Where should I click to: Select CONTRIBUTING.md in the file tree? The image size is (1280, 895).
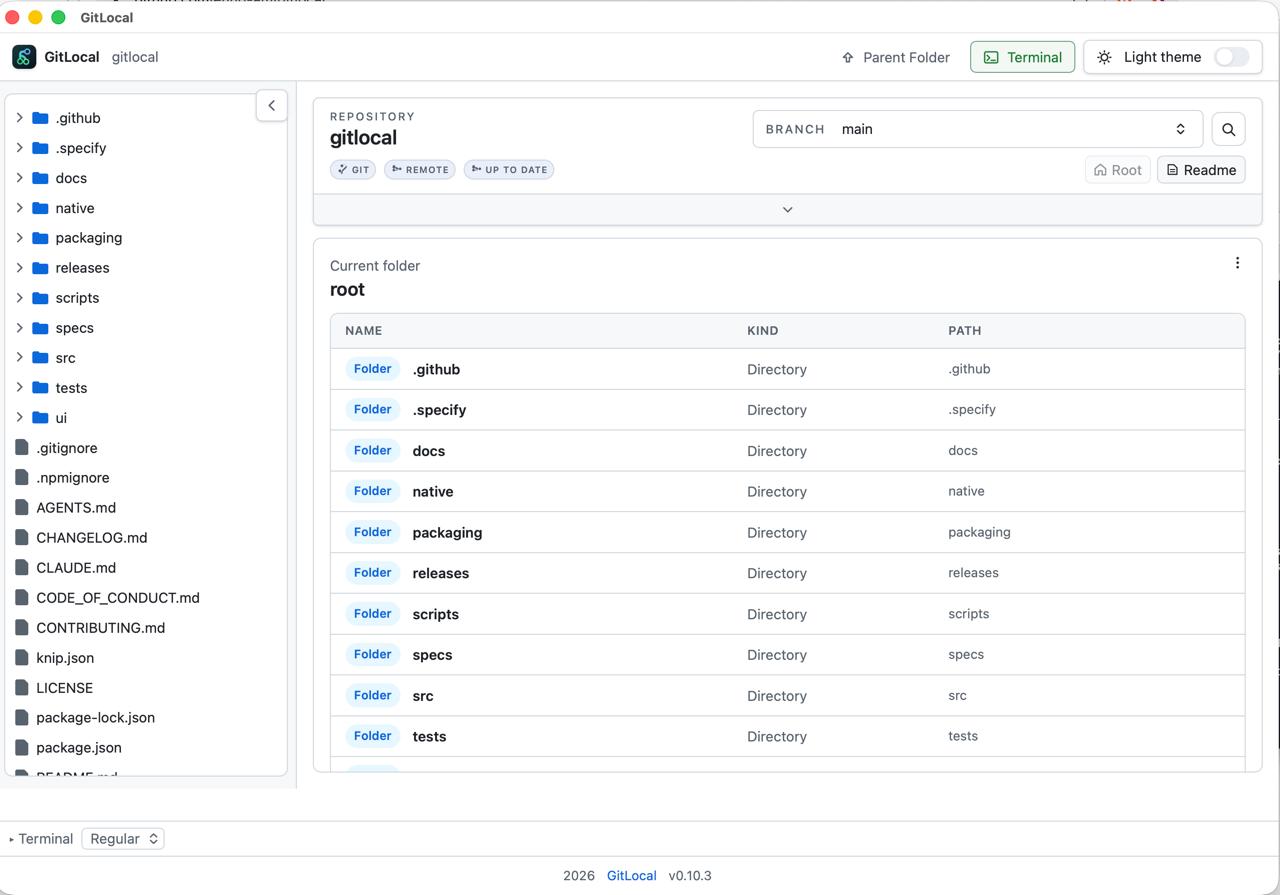point(101,628)
